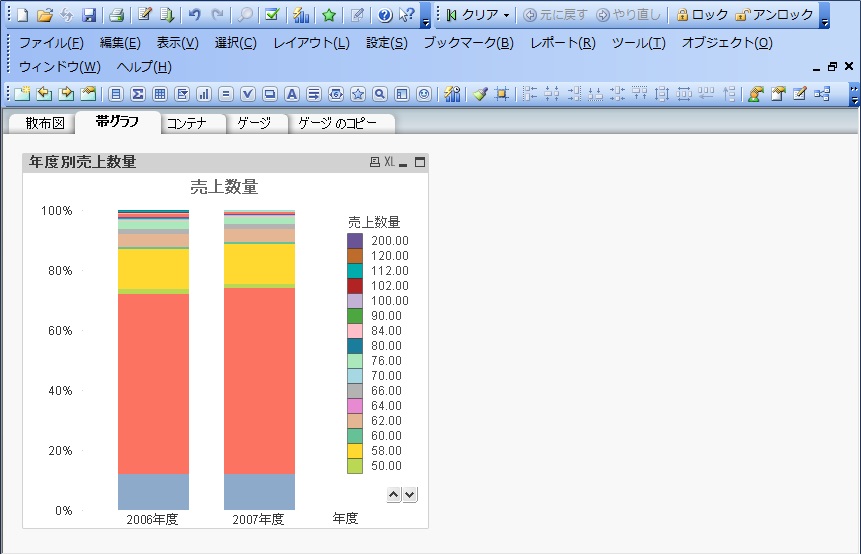Move the sheet right with the right-arrow sheet icon
The width and height of the screenshot is (861, 554).
(x=66, y=94)
